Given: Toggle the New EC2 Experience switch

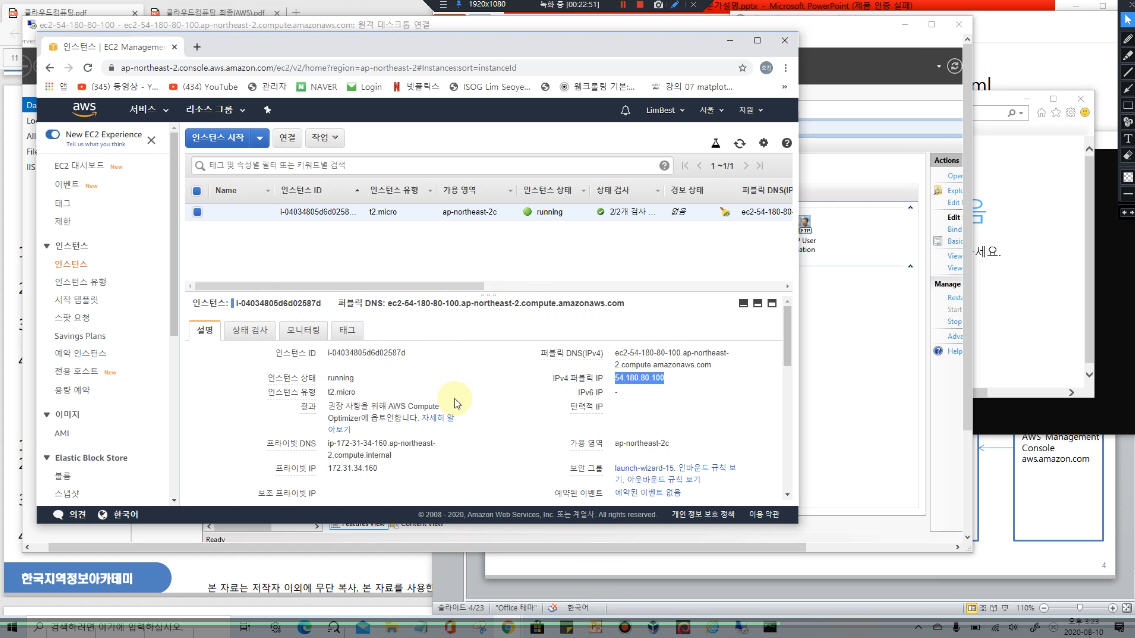Looking at the screenshot, I should point(53,135).
